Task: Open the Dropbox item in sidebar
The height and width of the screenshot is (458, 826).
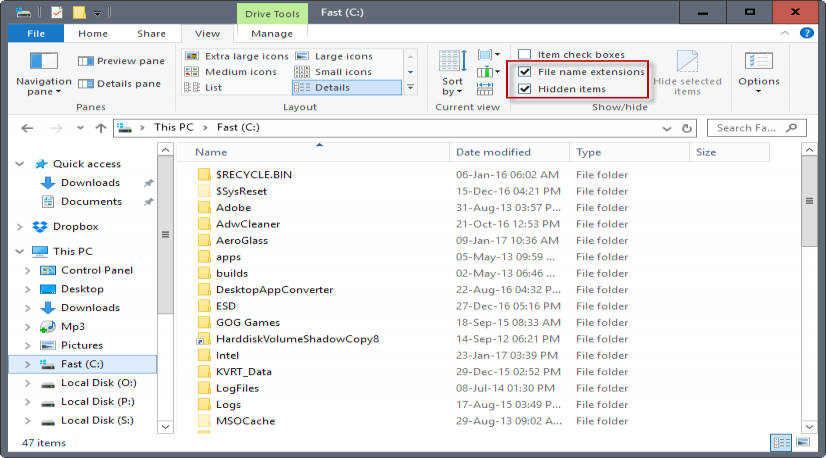Action: [75, 227]
